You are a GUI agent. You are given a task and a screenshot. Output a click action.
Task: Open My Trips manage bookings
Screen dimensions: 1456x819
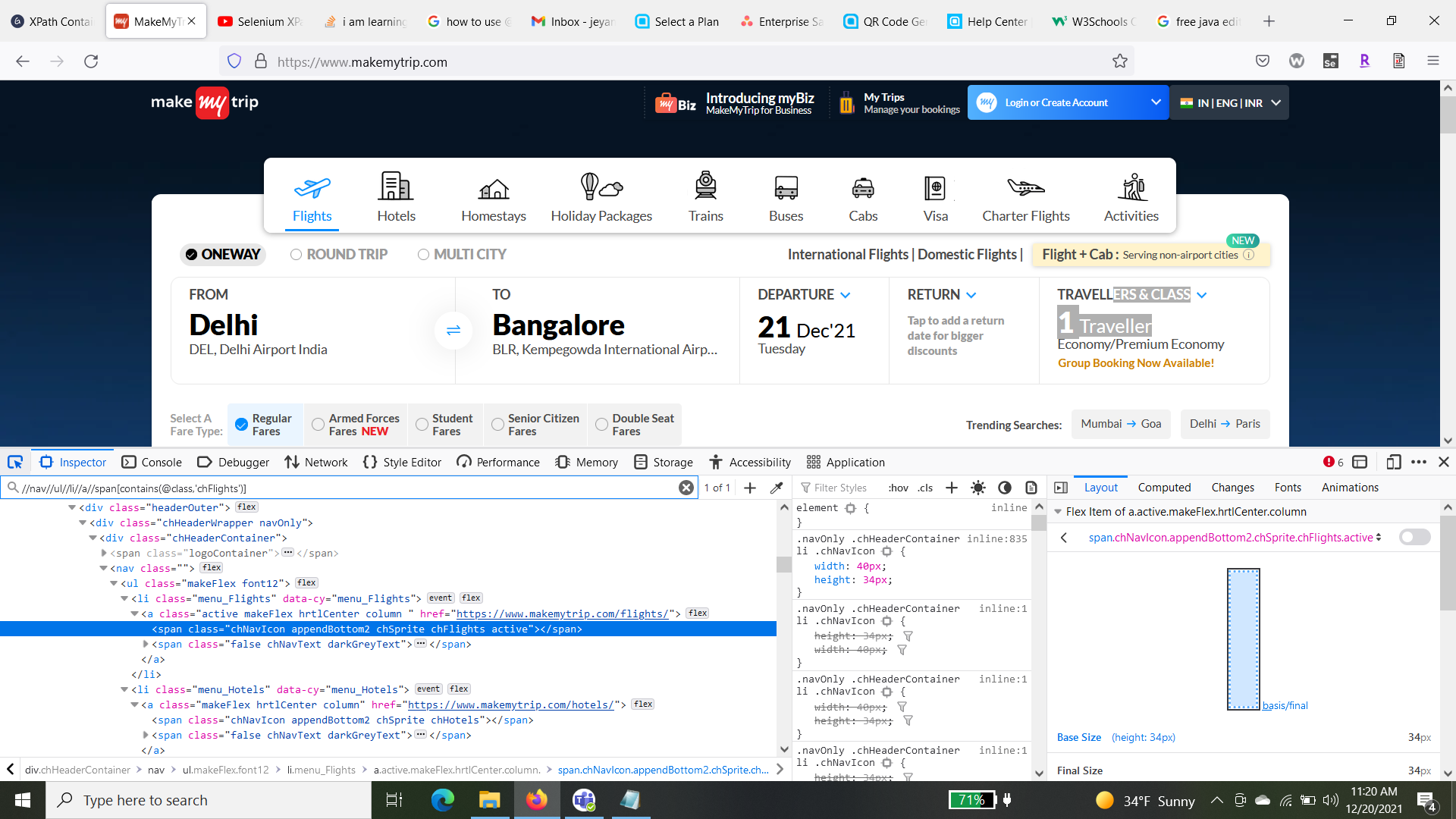coord(900,102)
